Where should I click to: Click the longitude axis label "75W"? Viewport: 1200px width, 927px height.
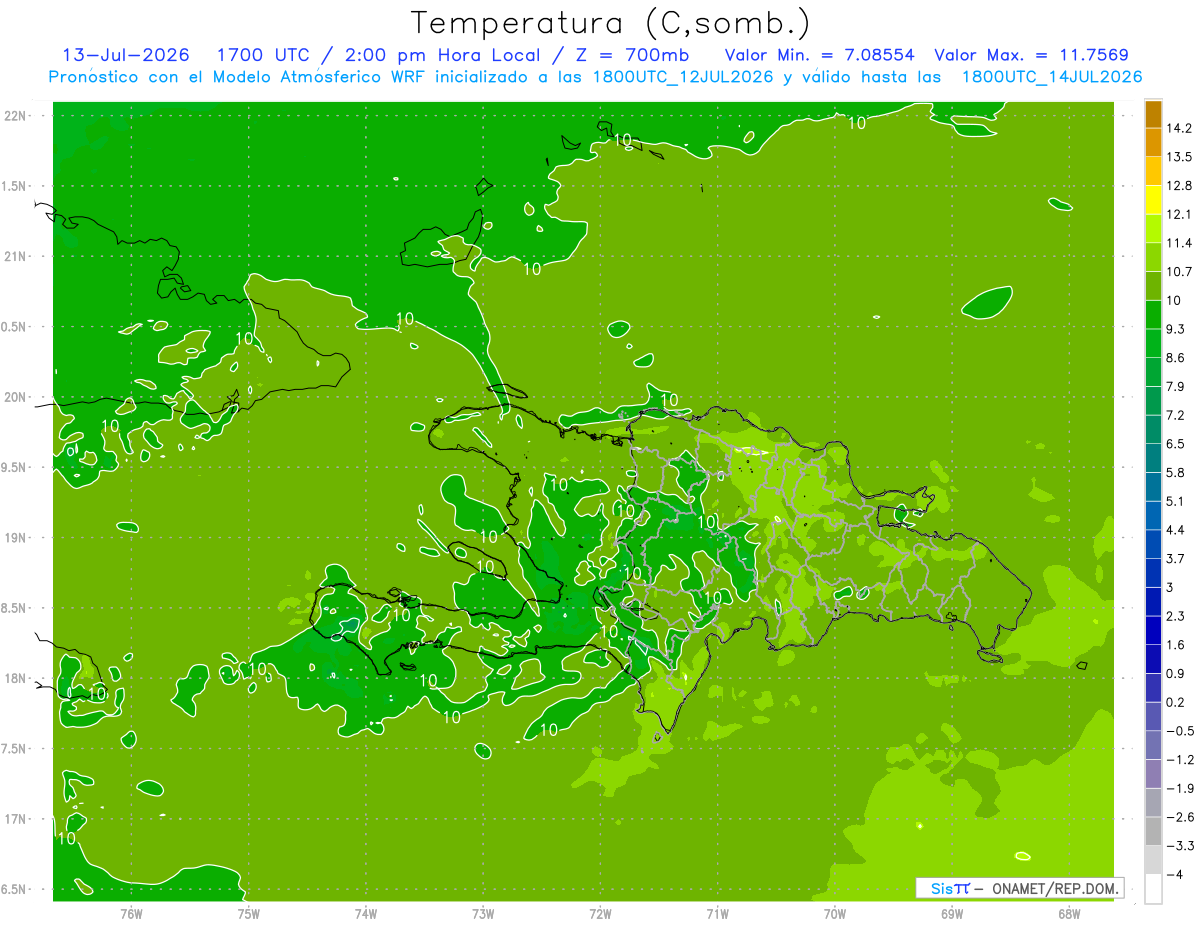pyautogui.click(x=249, y=914)
